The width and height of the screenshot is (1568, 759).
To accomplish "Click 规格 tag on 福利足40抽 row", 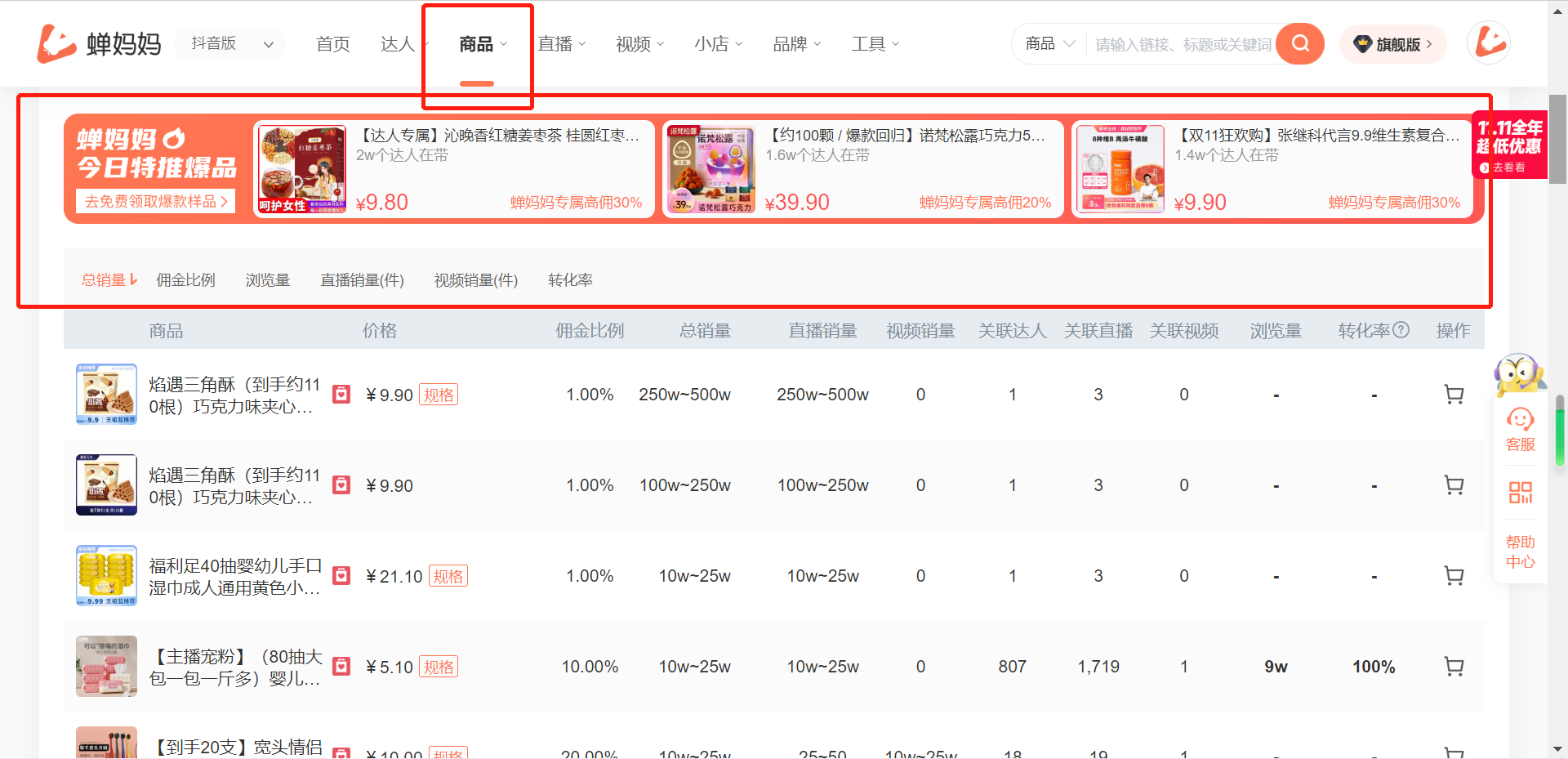I will (448, 576).
